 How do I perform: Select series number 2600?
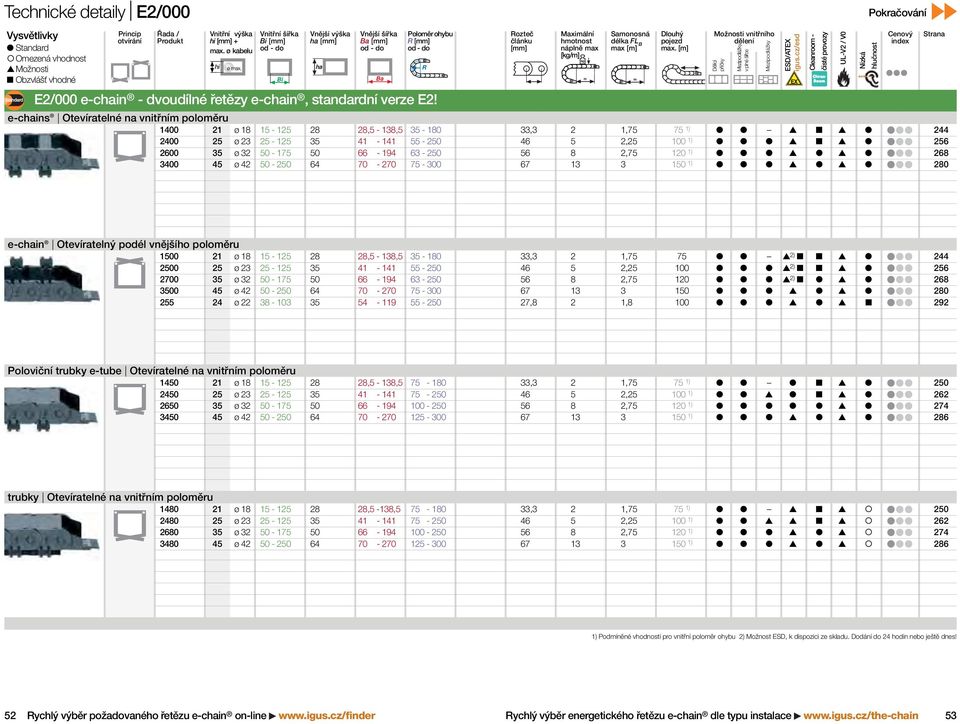(x=169, y=153)
